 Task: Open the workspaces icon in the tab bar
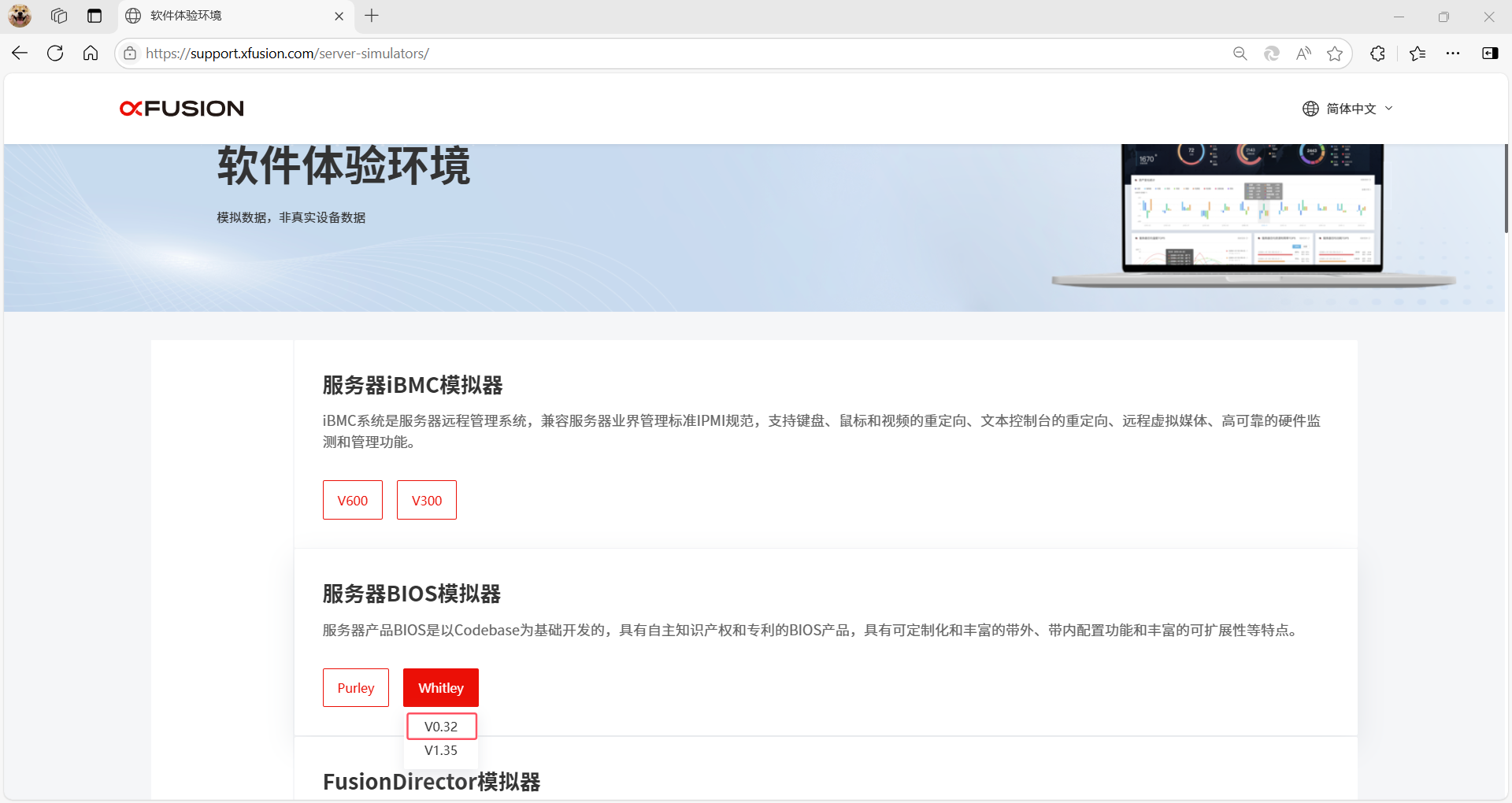coord(59,16)
